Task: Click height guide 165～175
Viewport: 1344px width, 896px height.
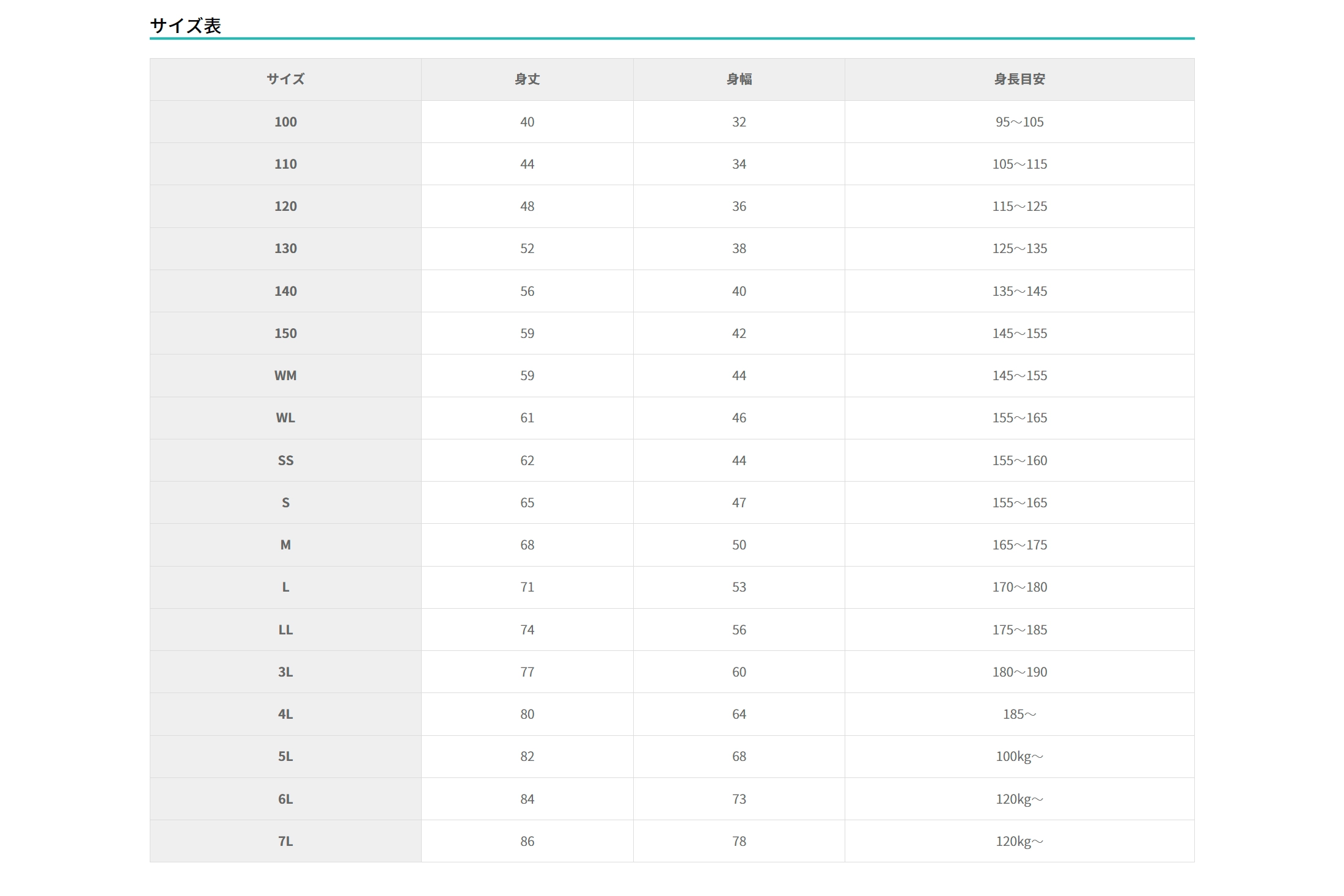Action: 1019,545
